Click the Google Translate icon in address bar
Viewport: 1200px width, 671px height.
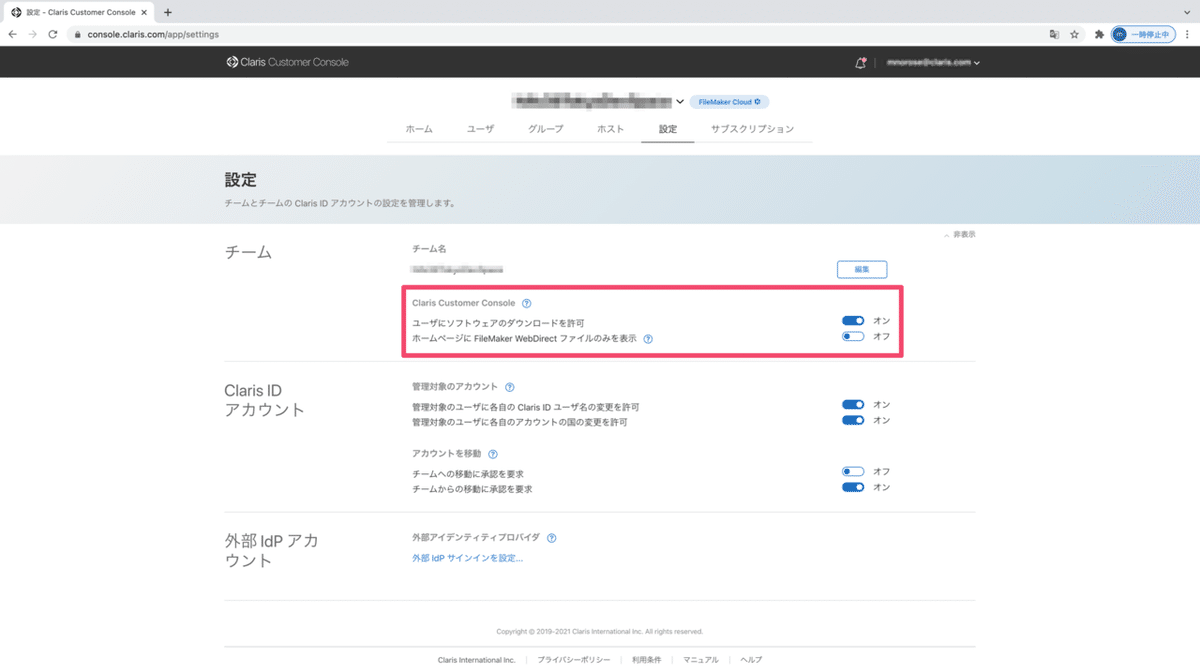1053,33
